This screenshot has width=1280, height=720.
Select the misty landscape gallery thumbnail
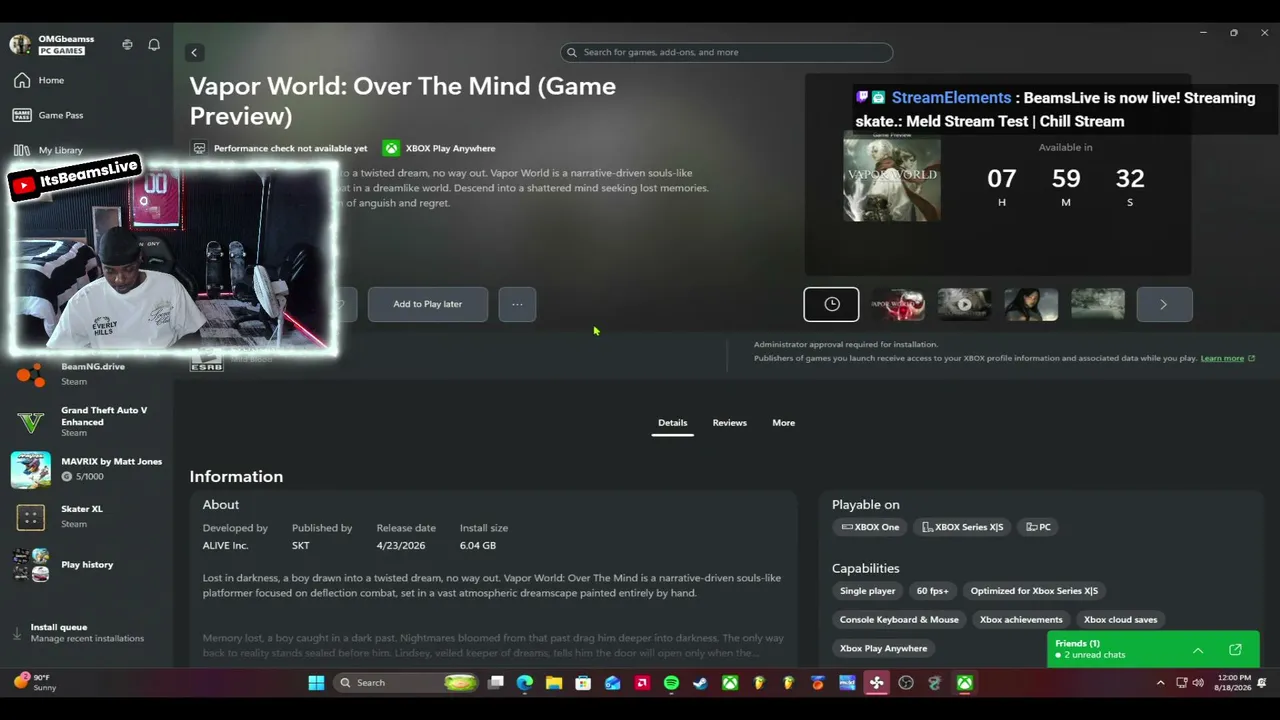click(1098, 304)
